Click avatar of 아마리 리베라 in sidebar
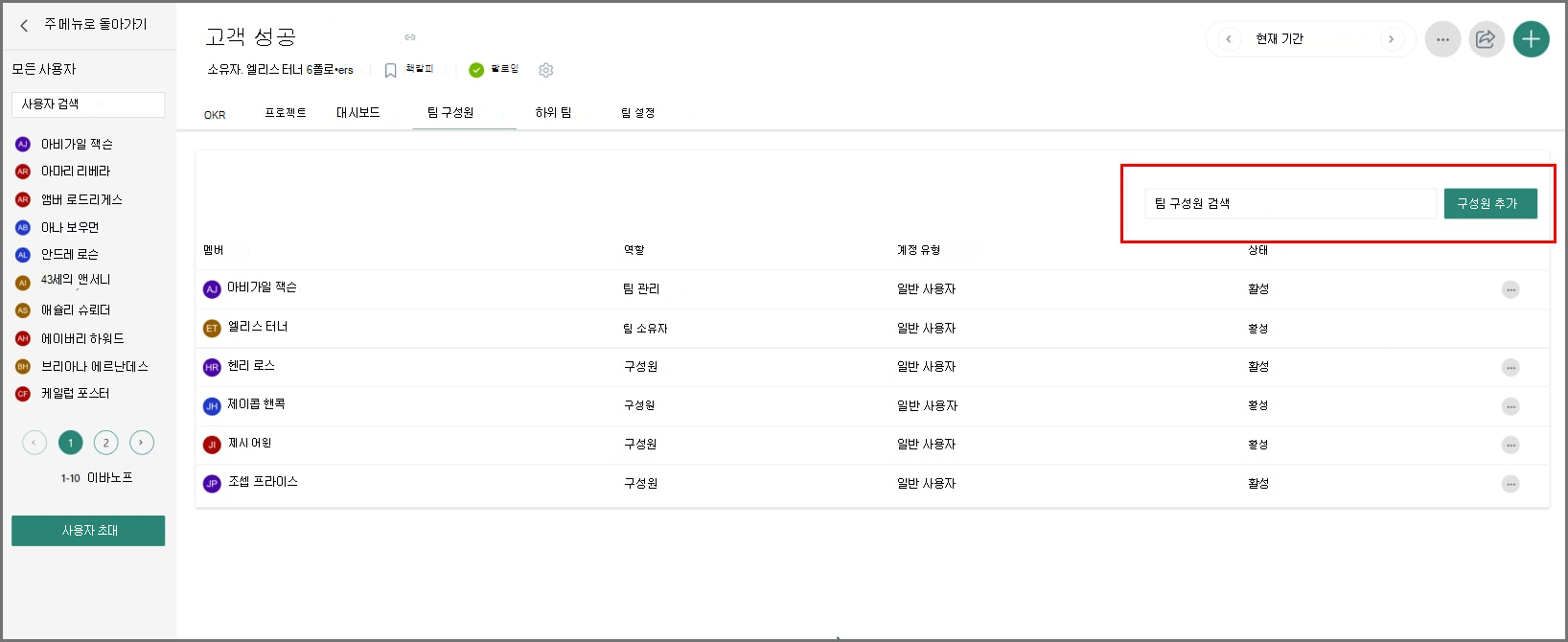 click(23, 172)
